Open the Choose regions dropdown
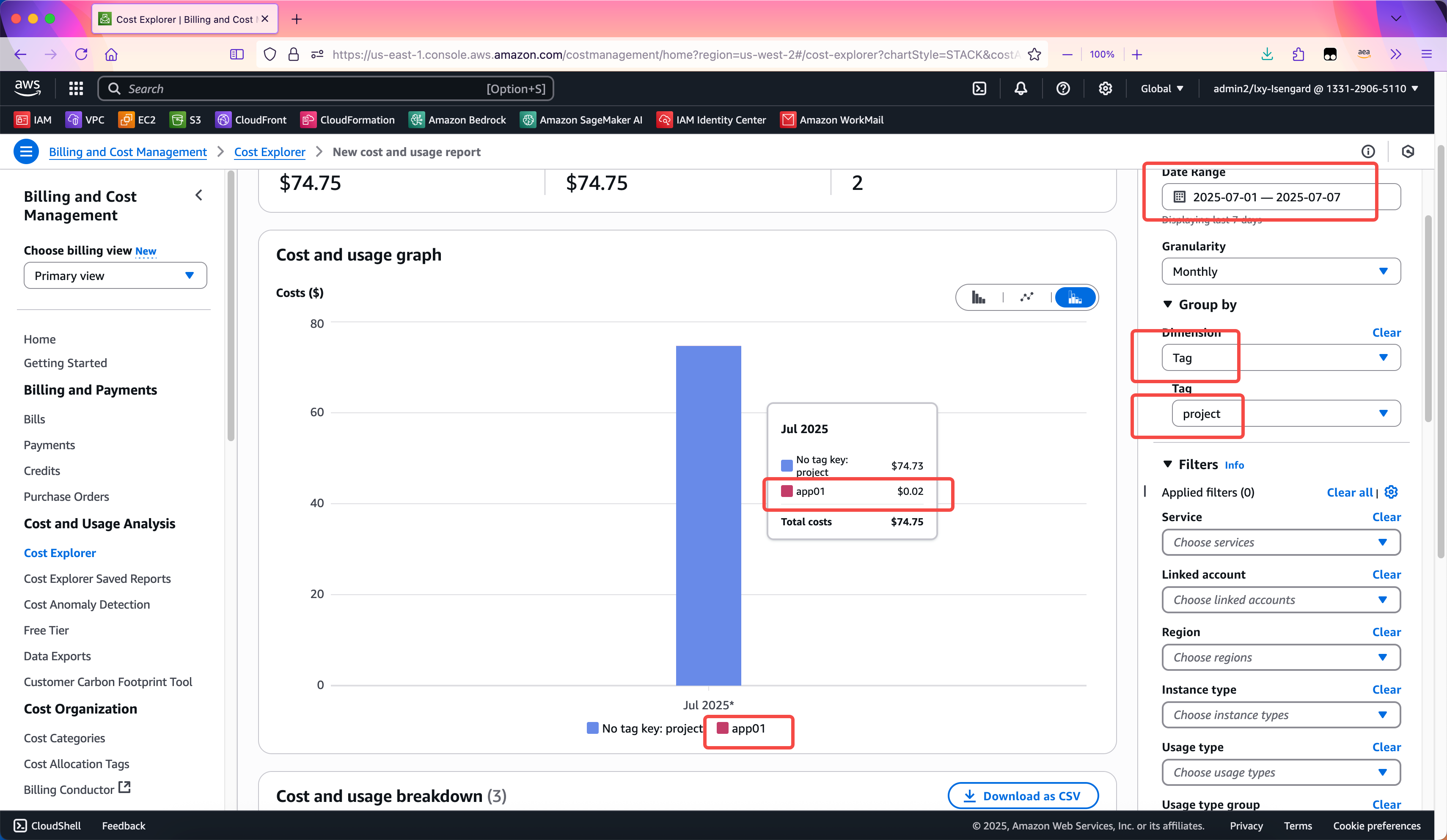 [1281, 657]
